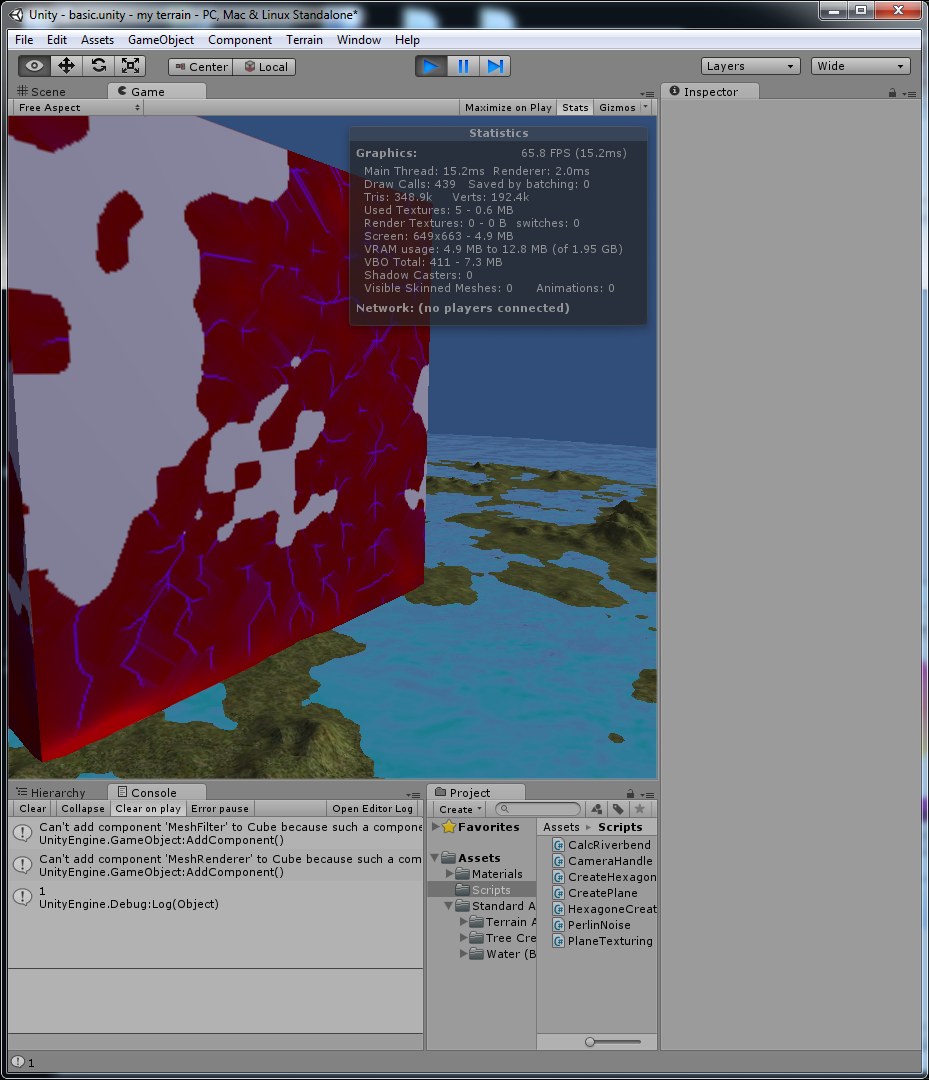Viewport: 929px width, 1080px height.
Task: Toggle Clear on play in Console
Action: coord(148,809)
